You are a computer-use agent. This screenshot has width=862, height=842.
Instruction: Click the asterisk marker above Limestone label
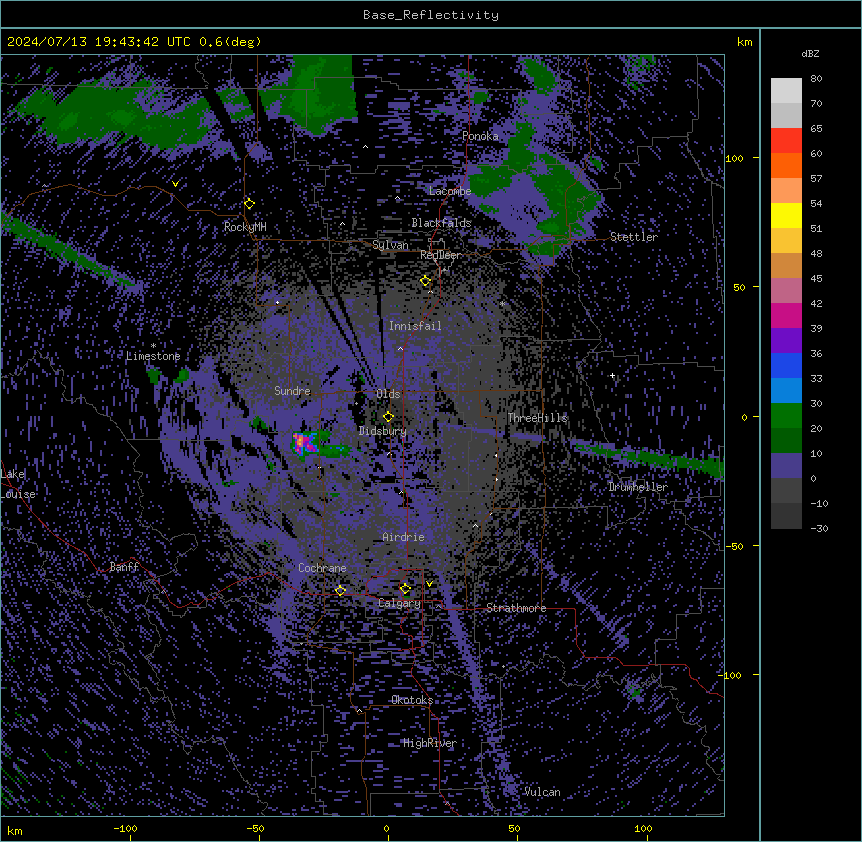coord(153,346)
